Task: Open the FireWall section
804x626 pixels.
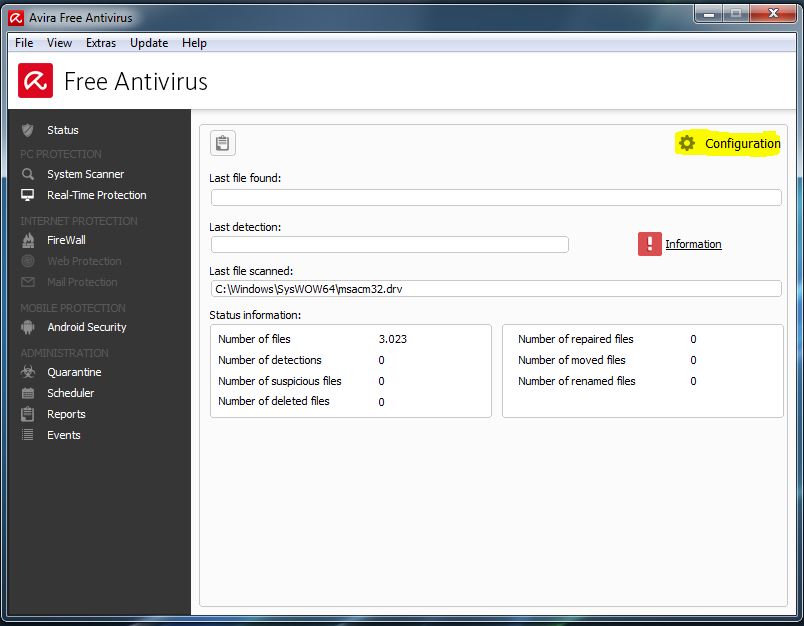Action: (68, 240)
